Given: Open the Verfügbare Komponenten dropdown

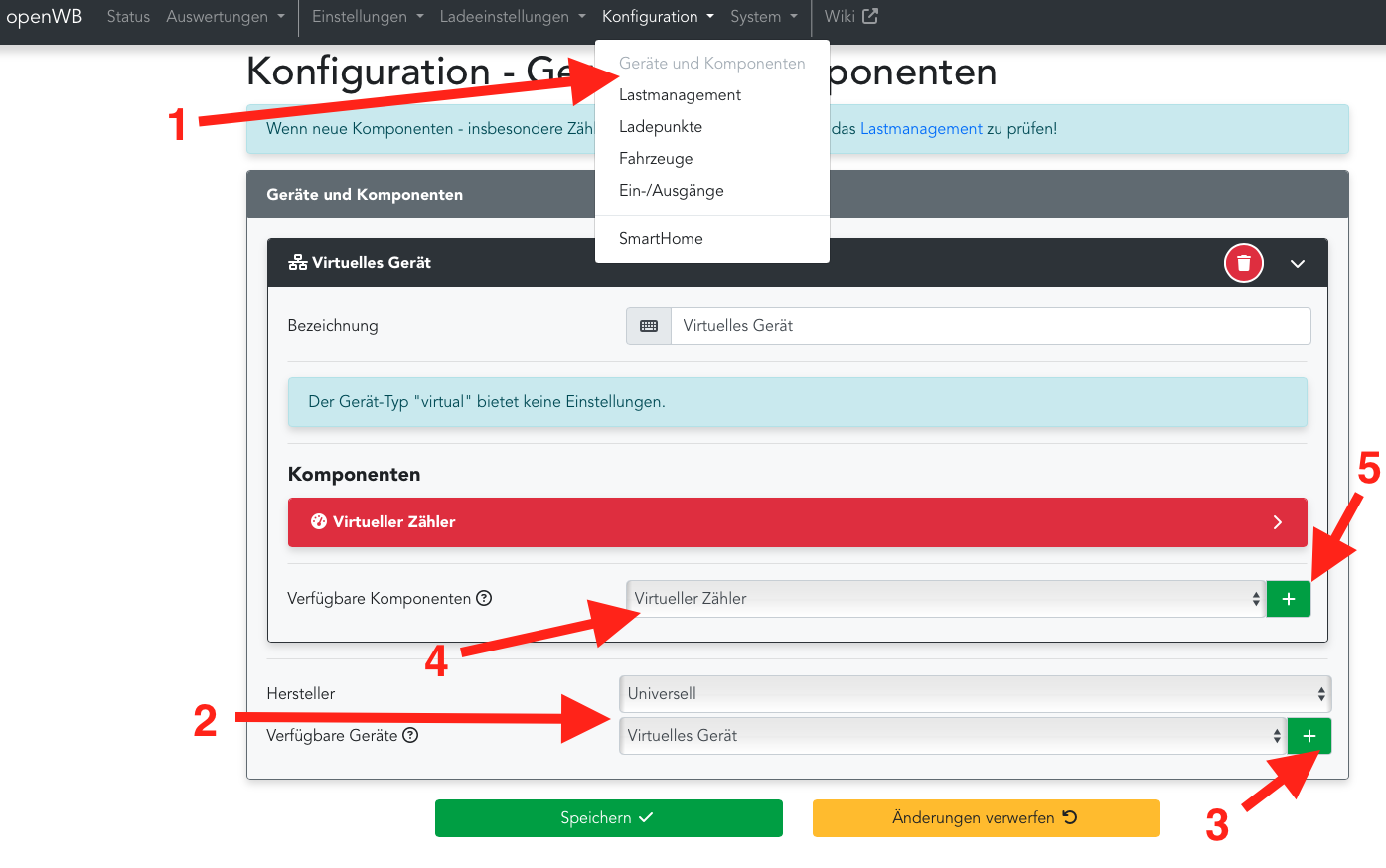Looking at the screenshot, I should [944, 599].
